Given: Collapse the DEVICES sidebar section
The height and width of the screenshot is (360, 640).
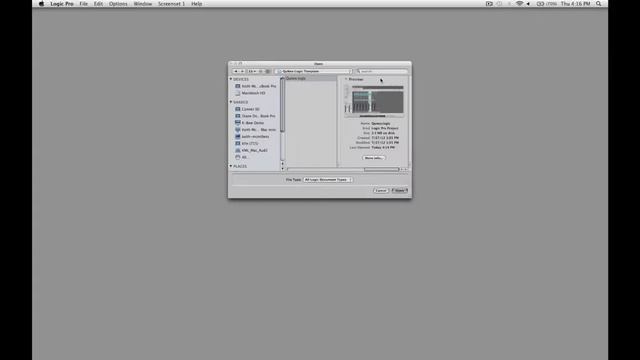Looking at the screenshot, I should pos(231,79).
